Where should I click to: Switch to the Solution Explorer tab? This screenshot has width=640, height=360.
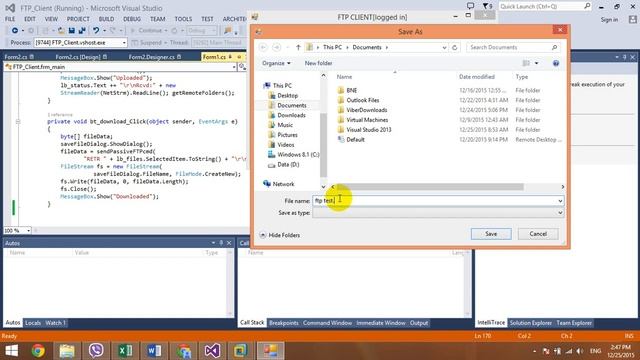point(531,323)
